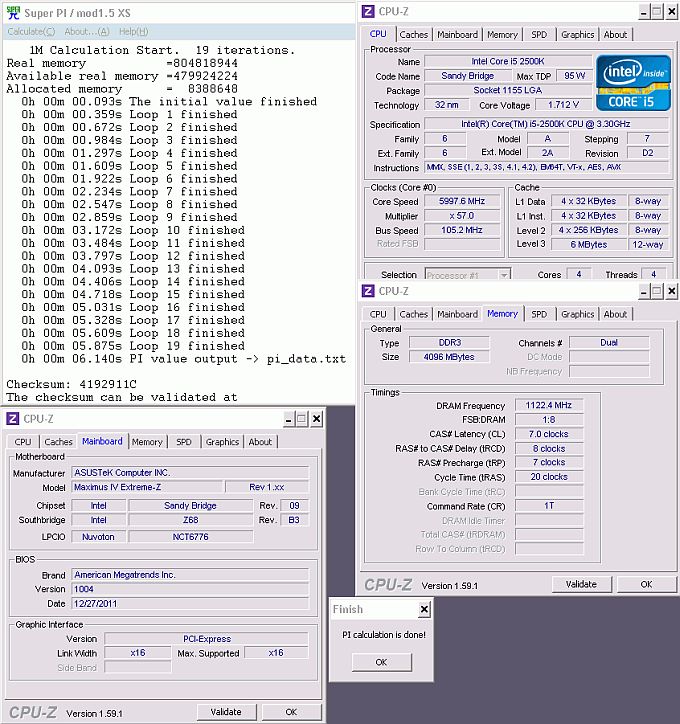This screenshot has height=724, width=680.
Task: Click the Maximus IV Extreme-Z model field
Action: coord(148,487)
